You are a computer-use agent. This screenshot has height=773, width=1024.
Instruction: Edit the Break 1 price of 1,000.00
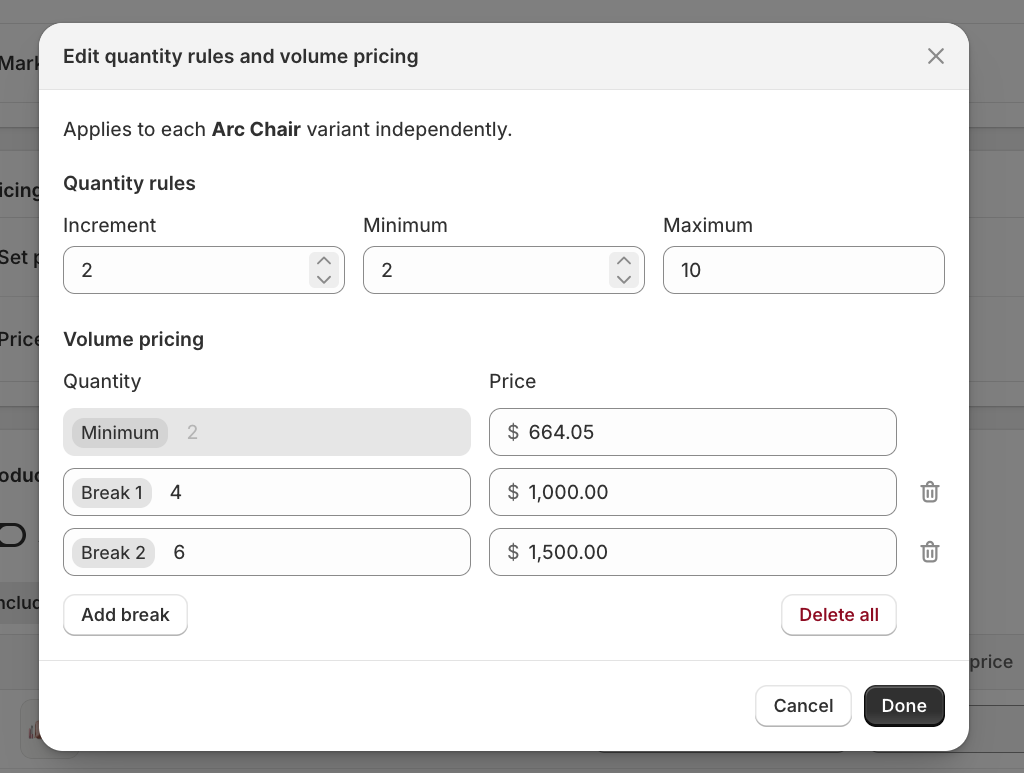(692, 492)
